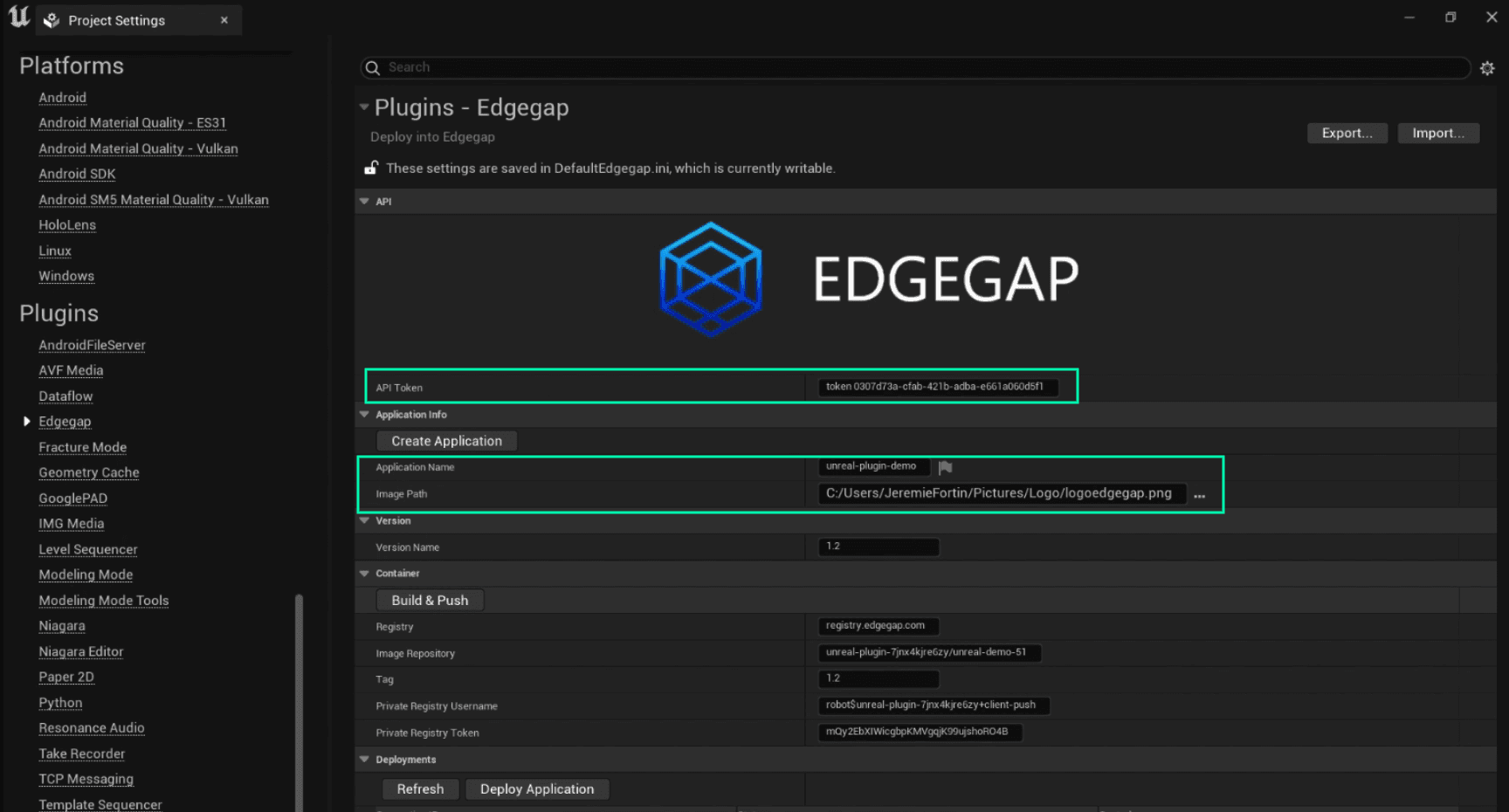
Task: Collapse the Container category
Action: click(x=364, y=574)
